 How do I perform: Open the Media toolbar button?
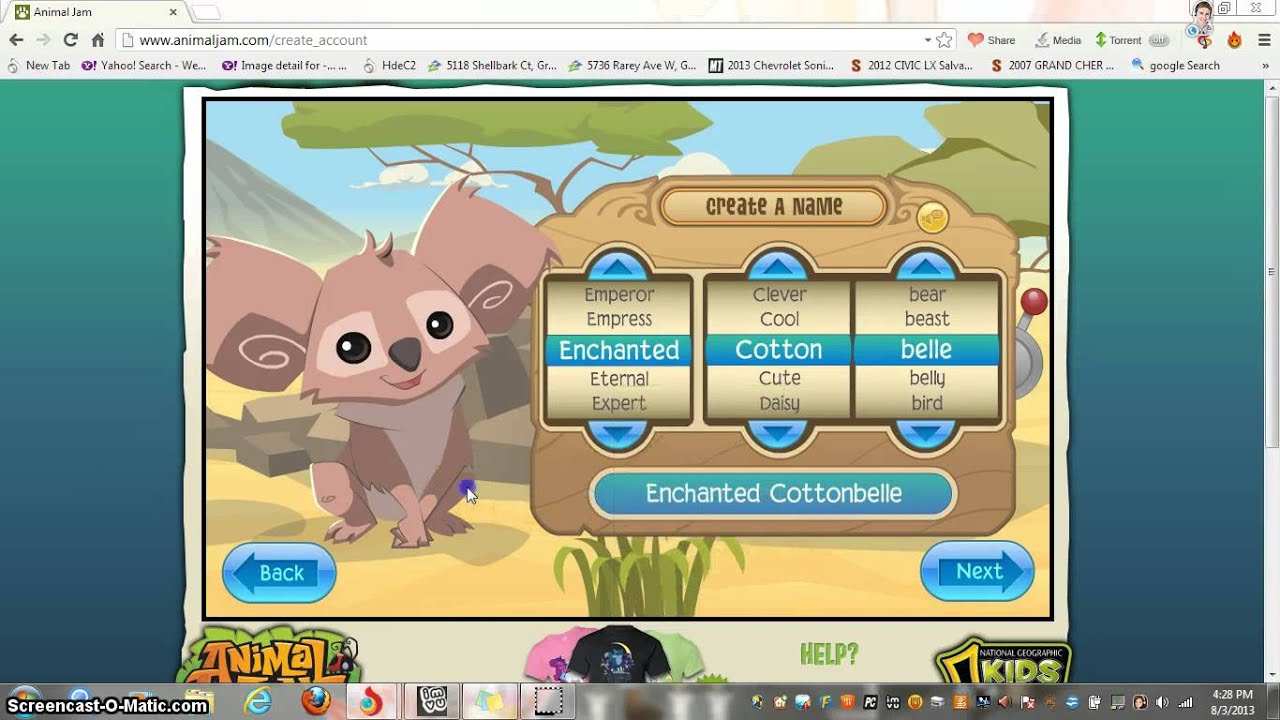(1058, 40)
